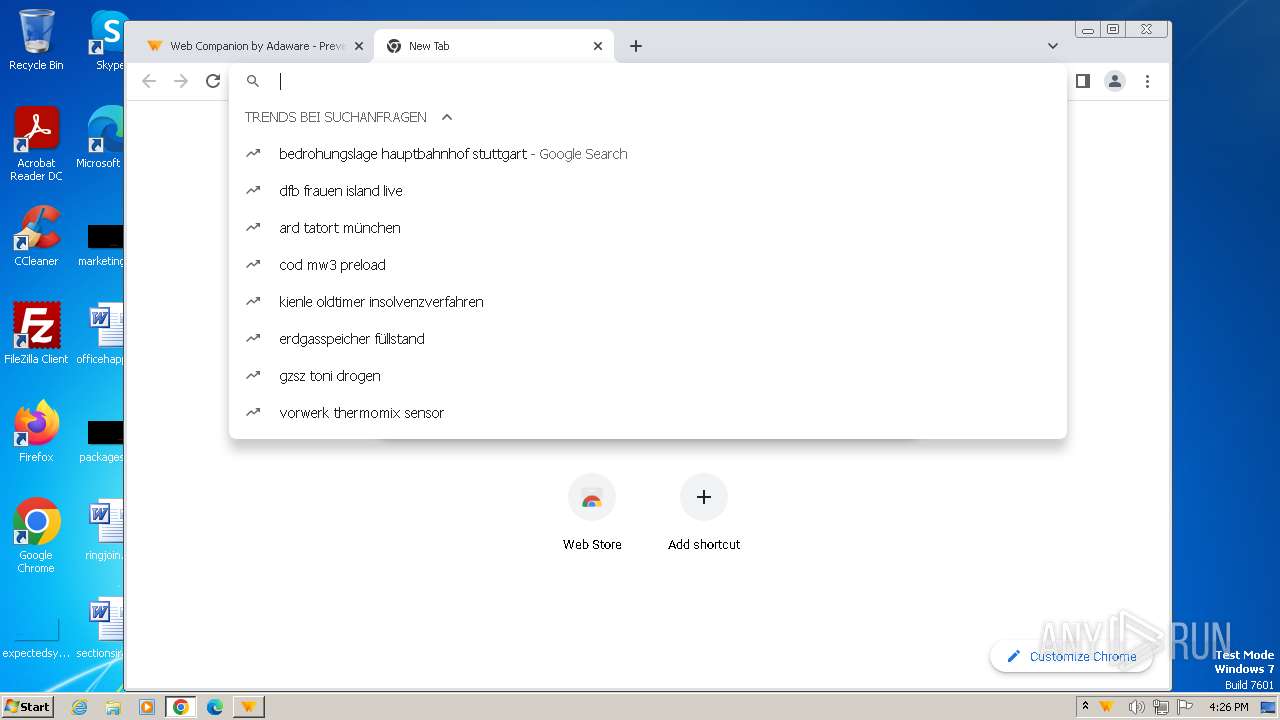Open the Chrome profile avatar menu
This screenshot has height=720, width=1280.
pos(1115,81)
